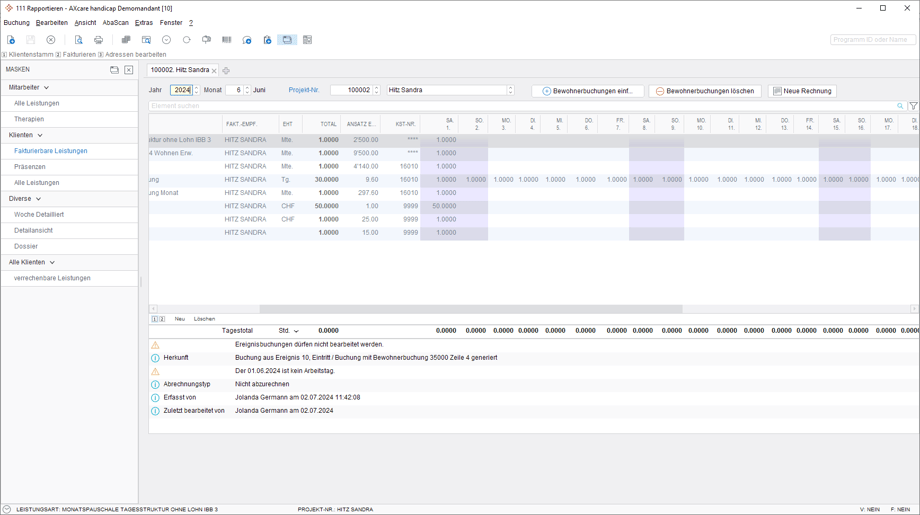Open the Fenster menu

pyautogui.click(x=171, y=22)
